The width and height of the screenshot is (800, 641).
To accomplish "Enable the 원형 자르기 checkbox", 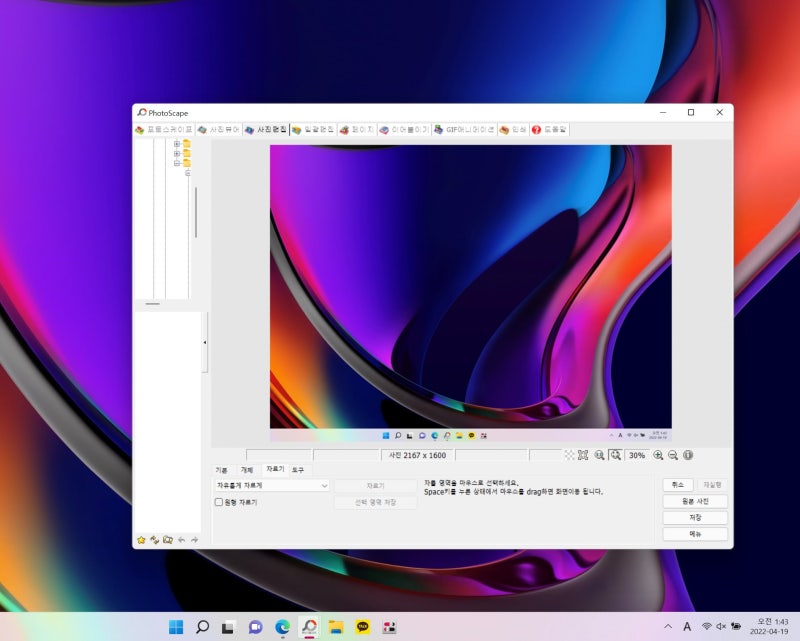I will coord(219,502).
